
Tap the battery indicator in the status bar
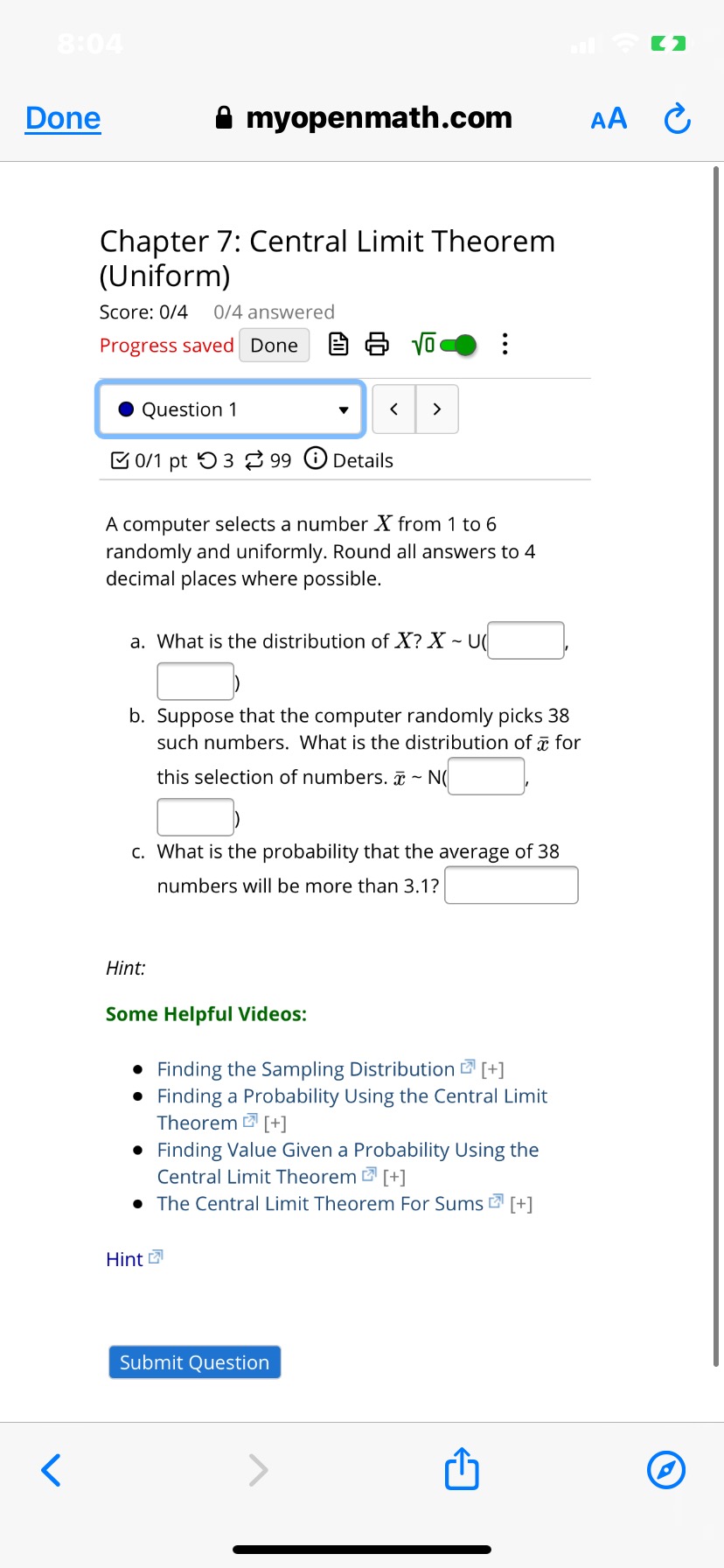click(x=668, y=42)
